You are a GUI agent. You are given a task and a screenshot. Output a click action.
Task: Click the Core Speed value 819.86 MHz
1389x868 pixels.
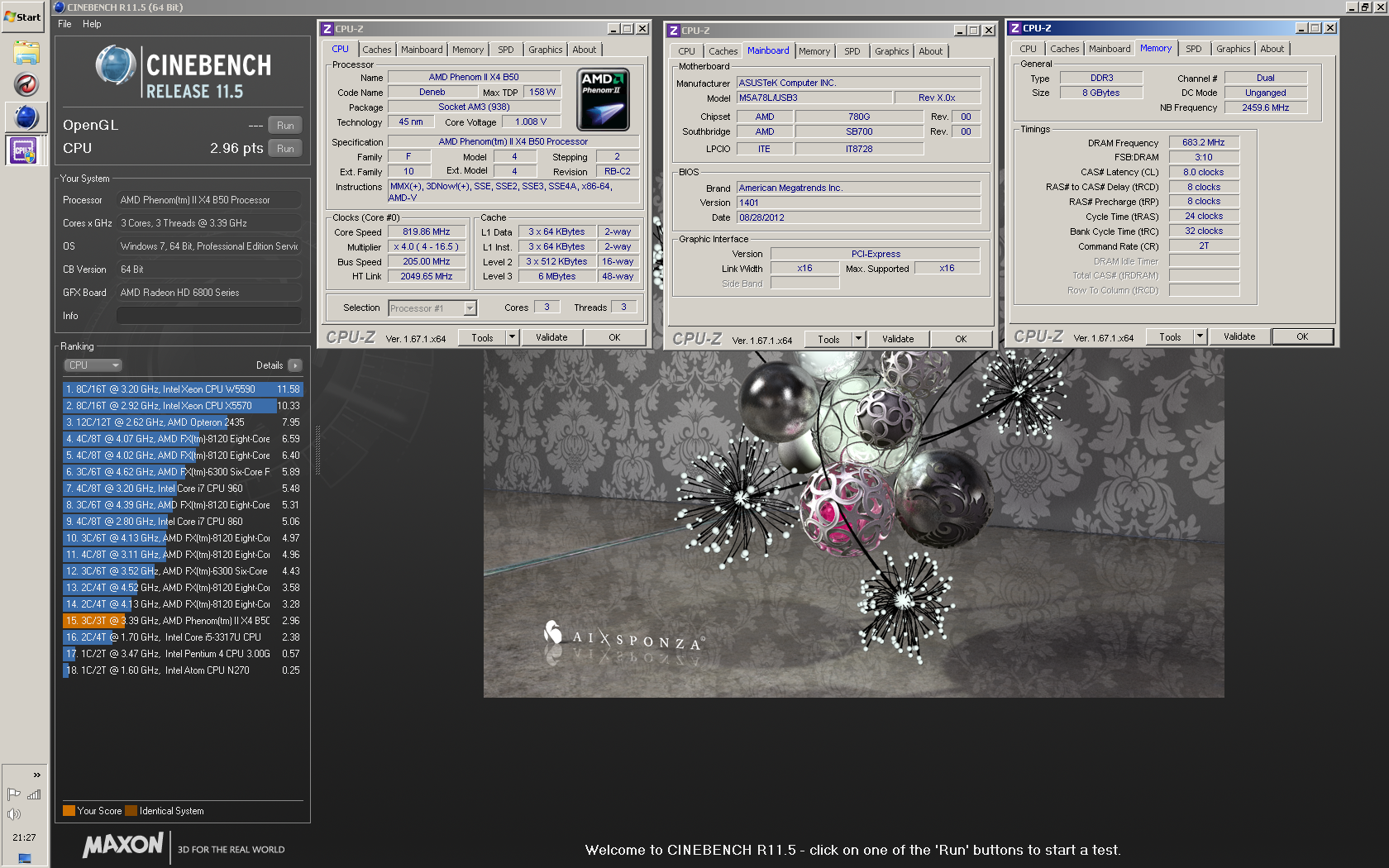[427, 232]
